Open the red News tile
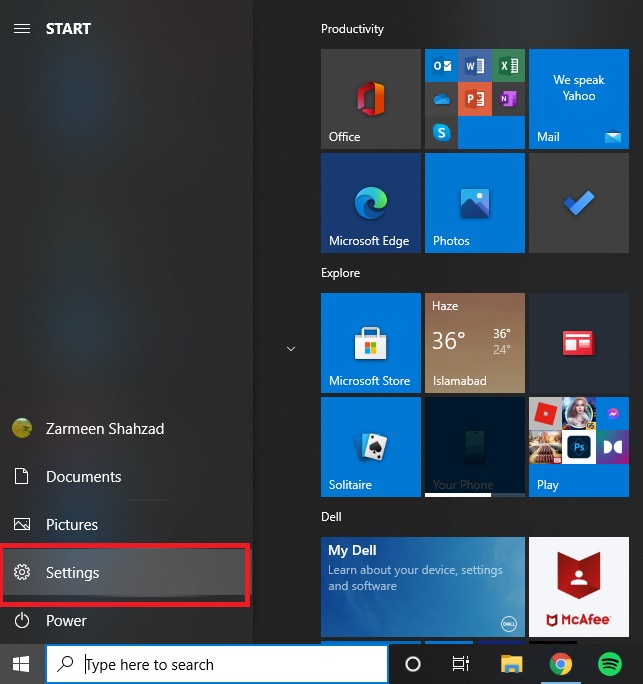Screen dimensions: 643x684 pyautogui.click(x=578, y=343)
